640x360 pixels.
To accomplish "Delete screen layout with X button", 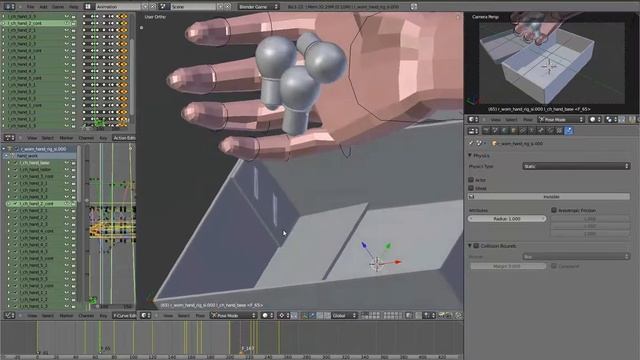I will (153, 7).
